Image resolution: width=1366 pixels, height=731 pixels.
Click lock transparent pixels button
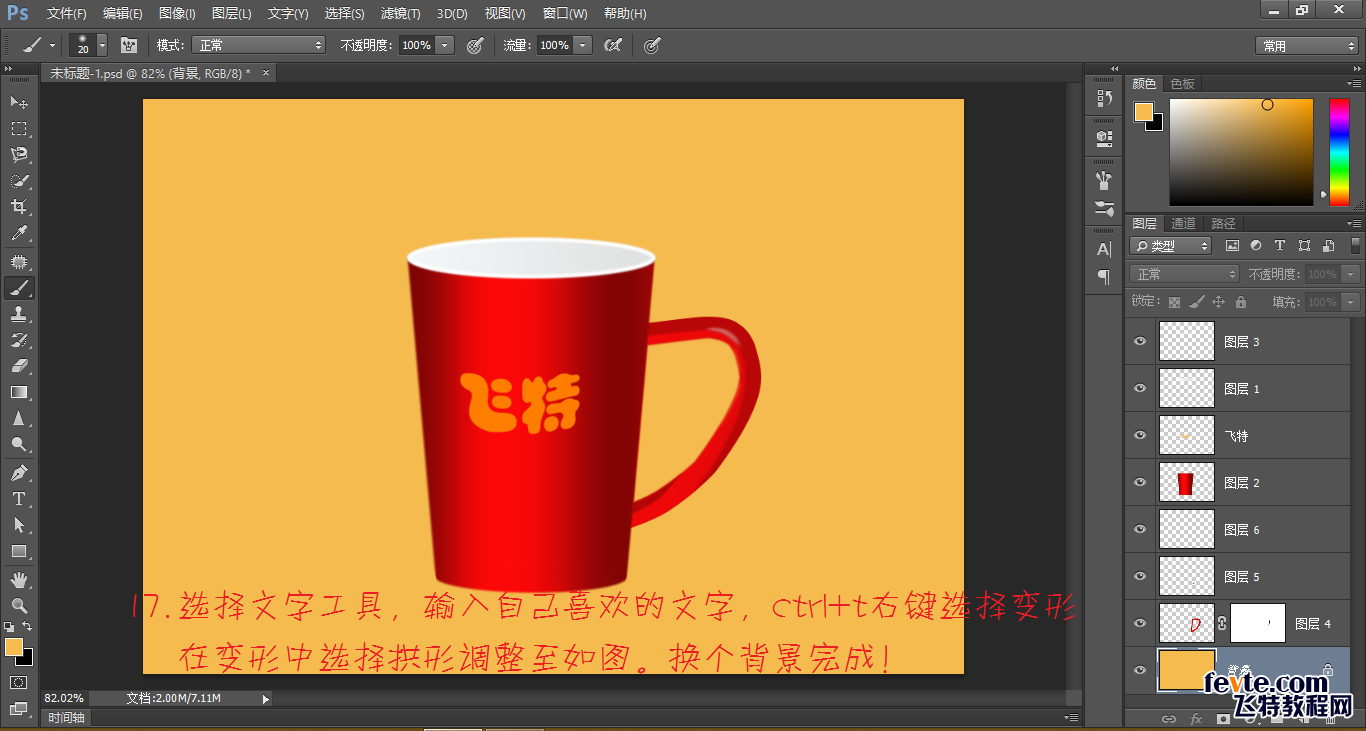[1174, 301]
